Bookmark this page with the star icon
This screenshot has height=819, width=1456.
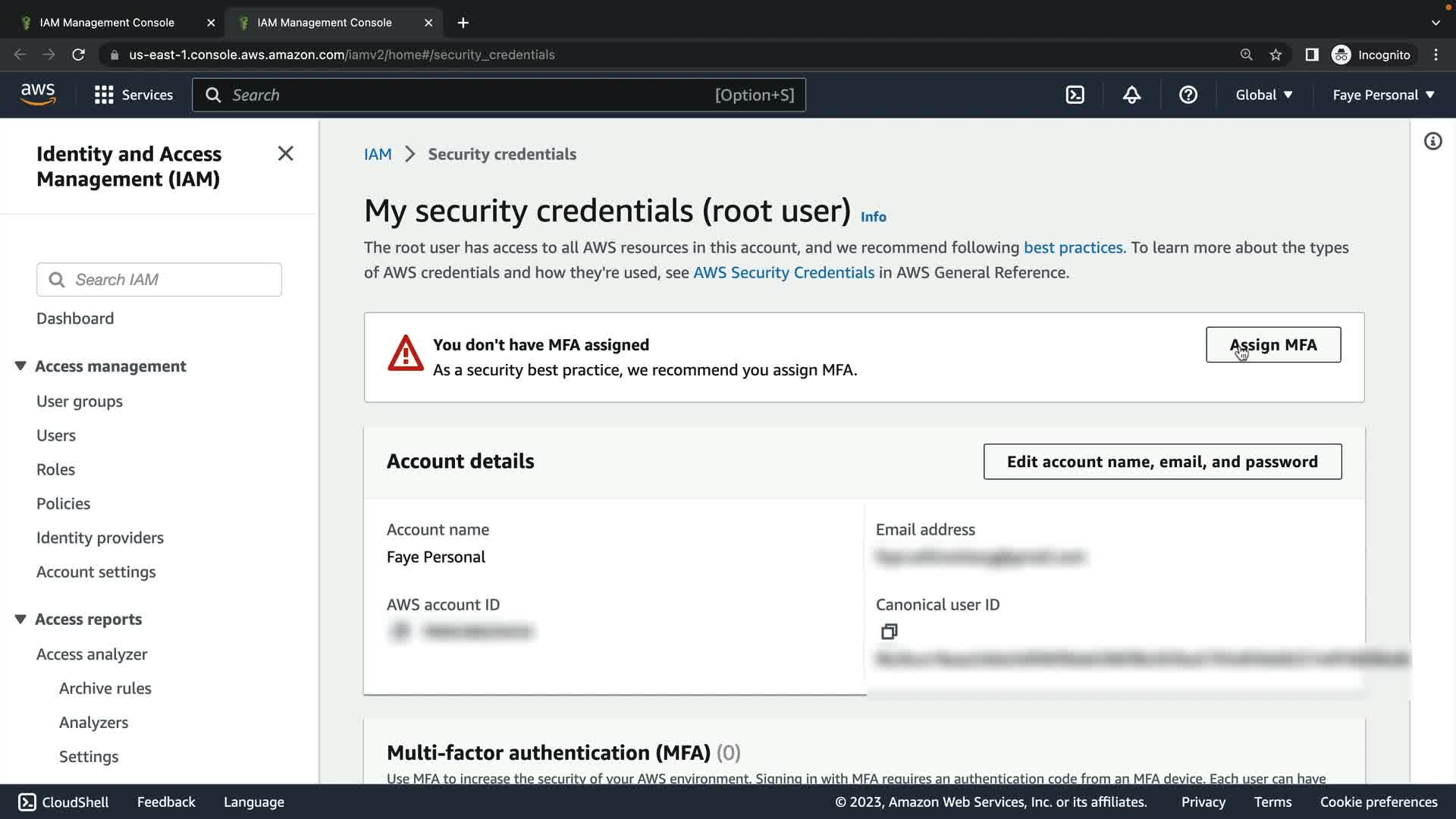click(x=1276, y=55)
